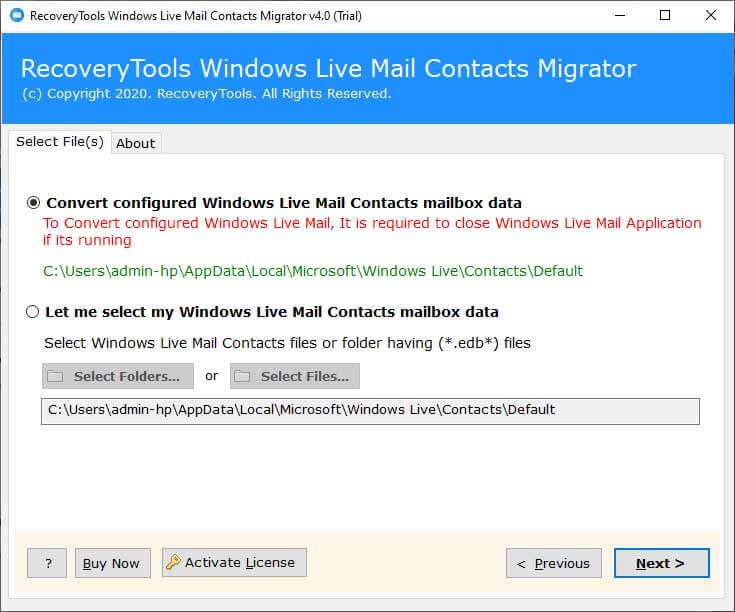Choose the Let me select mailbox data option
The height and width of the screenshot is (612, 735).
(33, 312)
